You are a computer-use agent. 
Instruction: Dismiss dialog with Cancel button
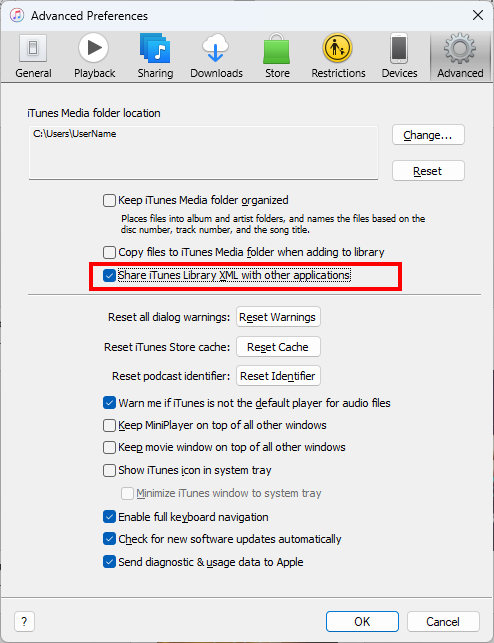pos(443,622)
